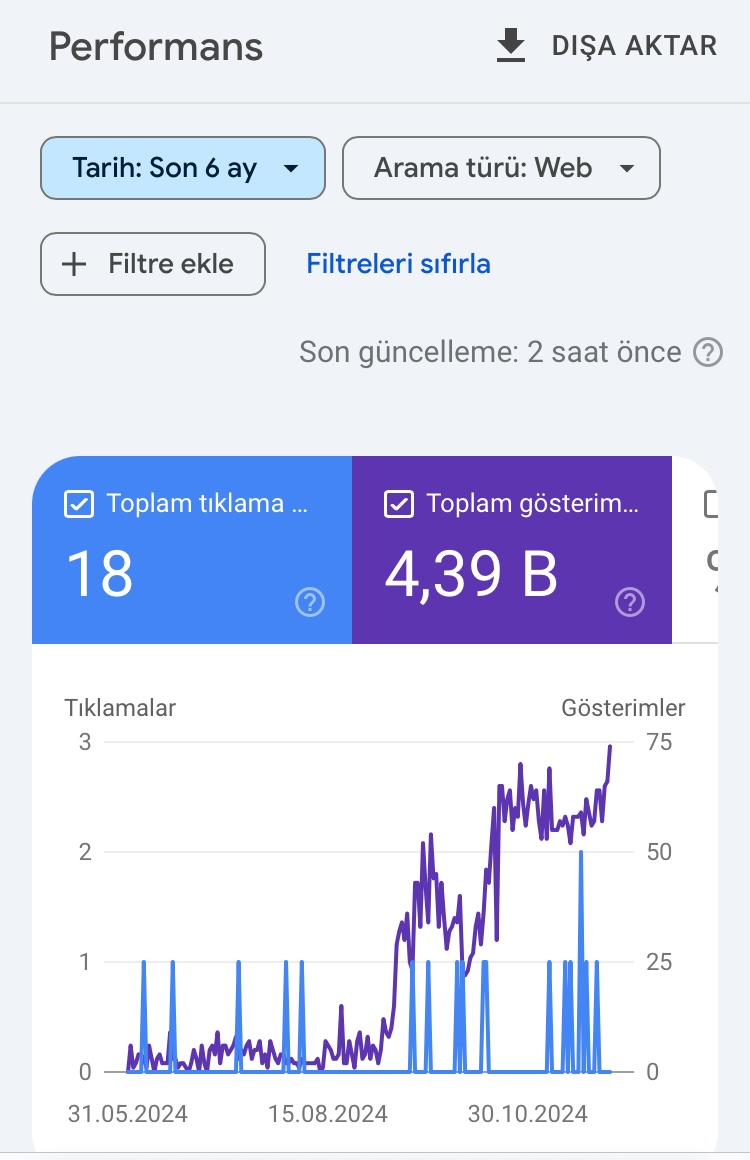Click the purple impressions peak at chart end
Viewport: 750px width, 1160px height.
coord(610,747)
